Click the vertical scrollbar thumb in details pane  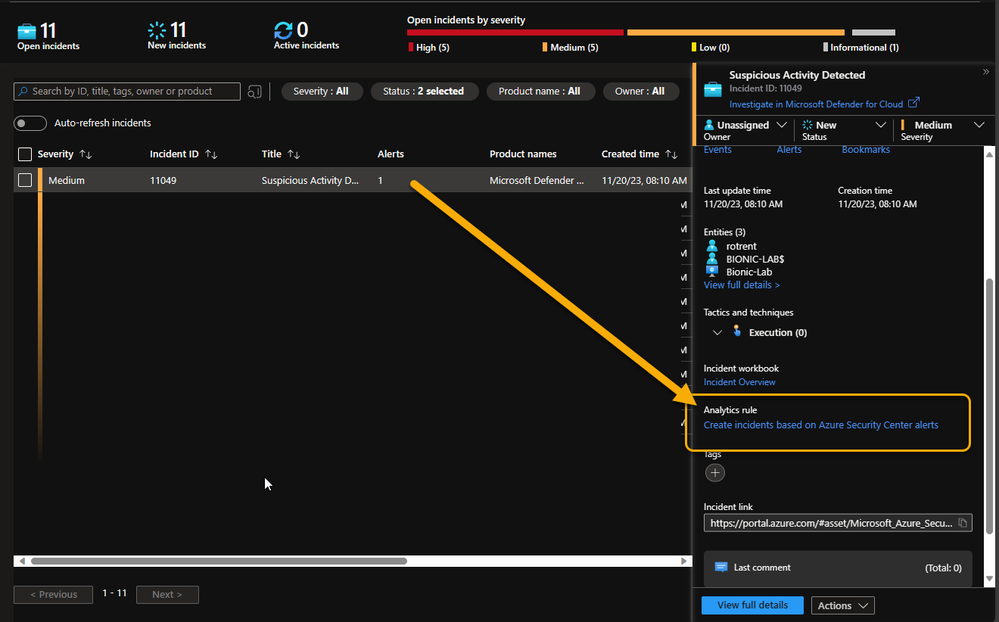point(989,406)
